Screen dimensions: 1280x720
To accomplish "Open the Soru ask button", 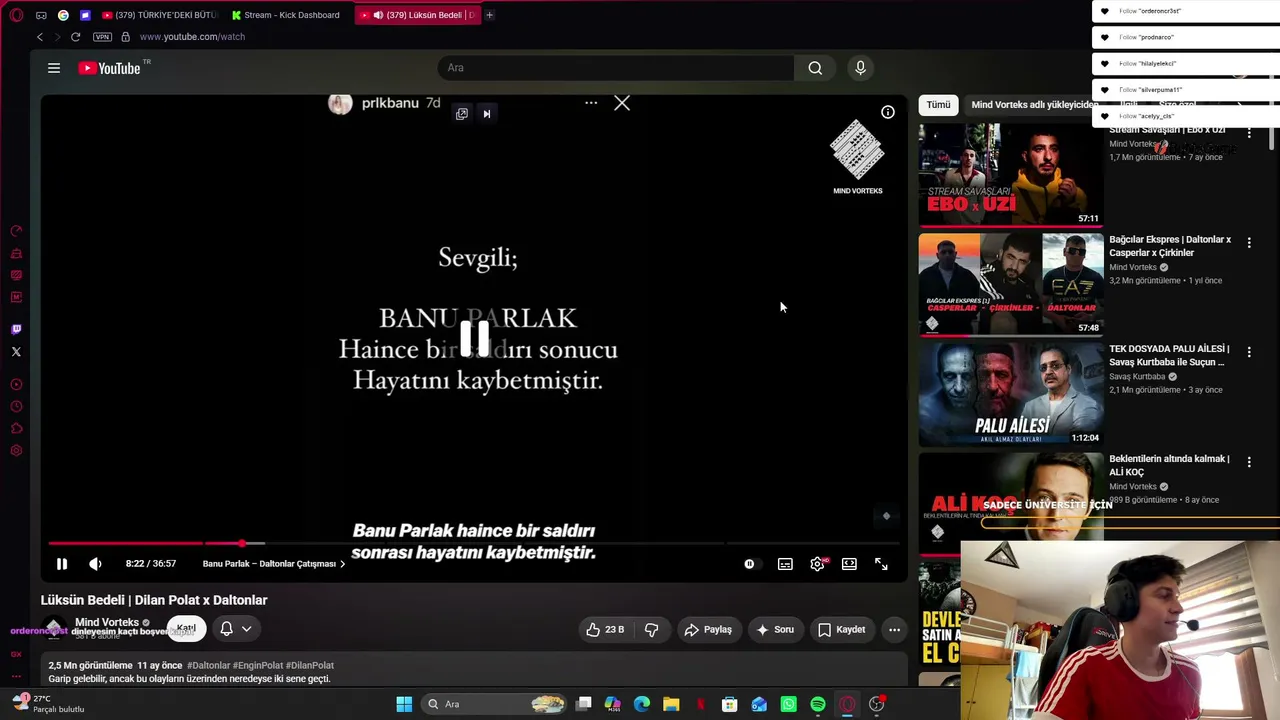I will (x=775, y=630).
